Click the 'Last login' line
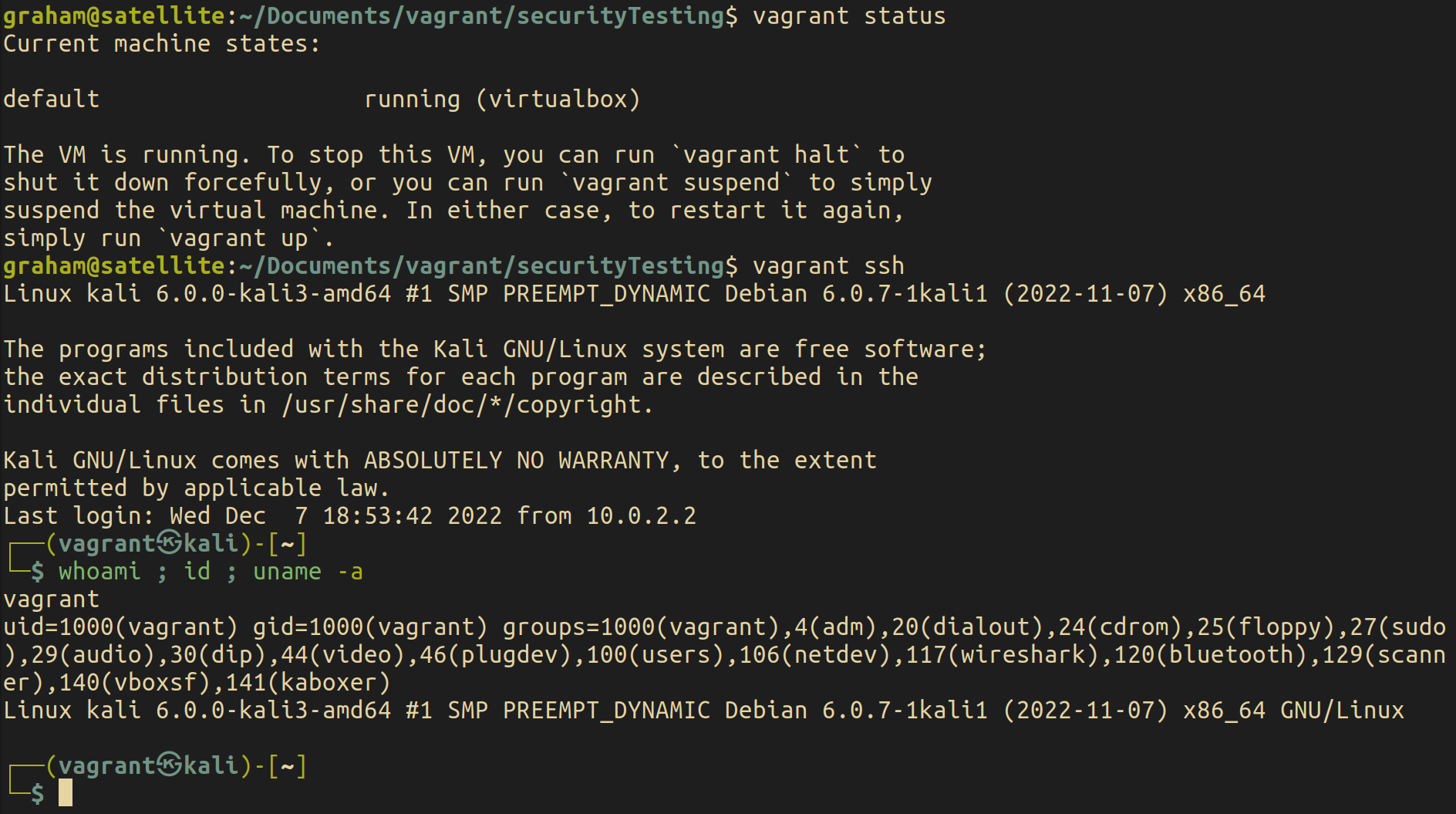 pos(350,516)
